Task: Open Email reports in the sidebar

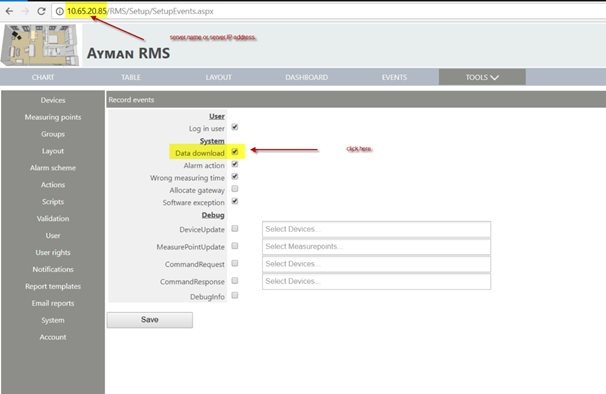Action: pos(53,304)
